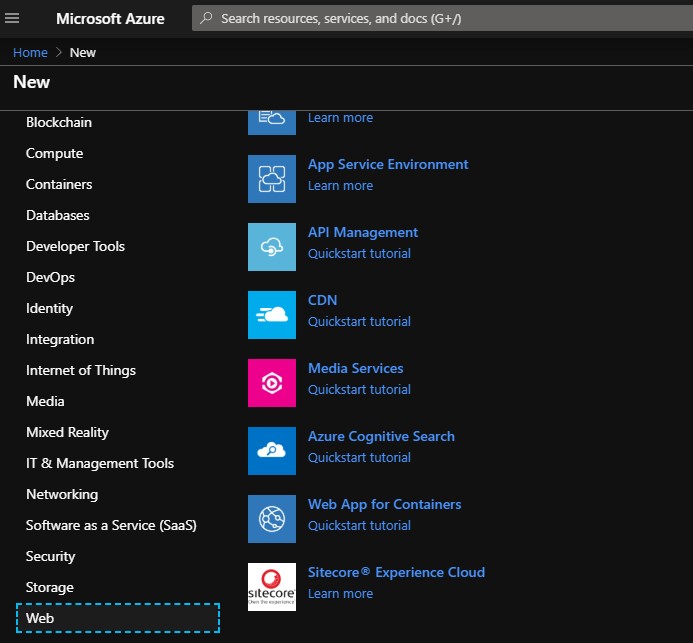Focus the Search resources, services, and docs box
Viewport: 693px width, 643px height.
[x=442, y=18]
